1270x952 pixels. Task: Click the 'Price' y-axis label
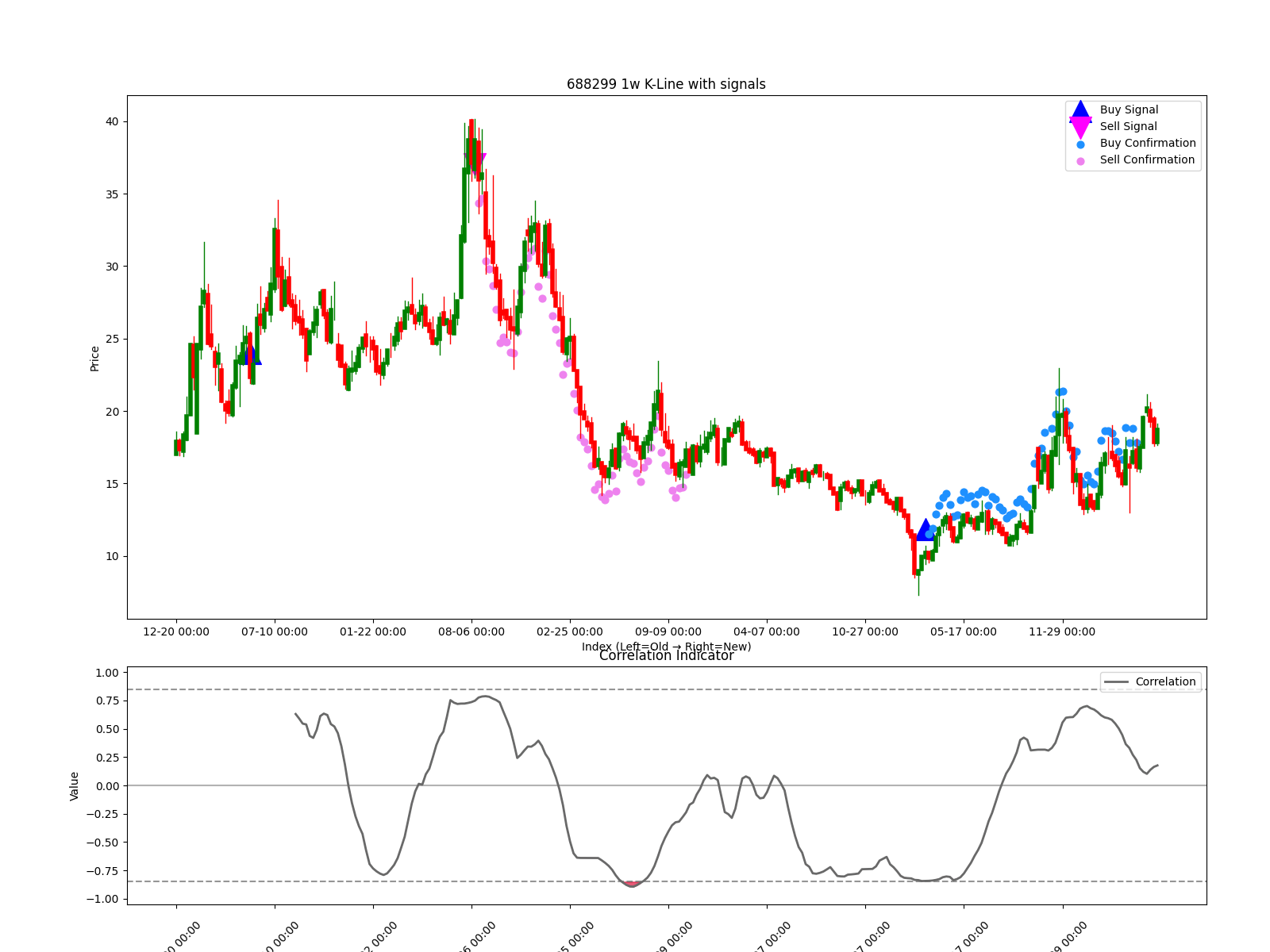[x=94, y=358]
